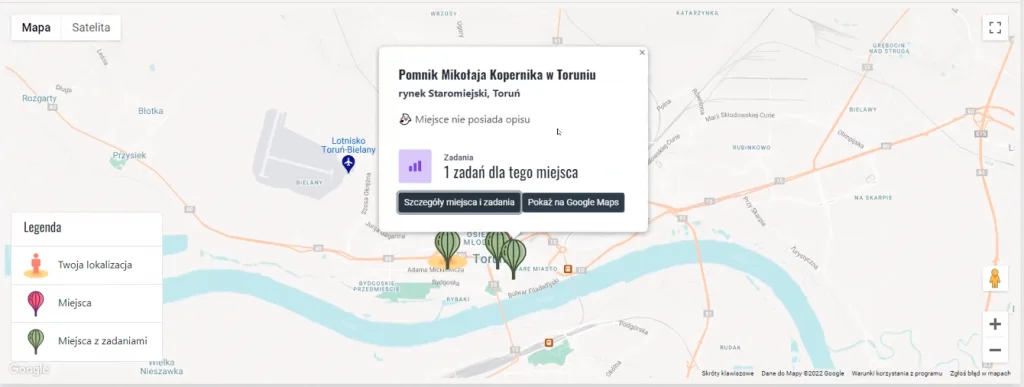
Task: Toggle fullscreen map view
Action: tap(995, 27)
